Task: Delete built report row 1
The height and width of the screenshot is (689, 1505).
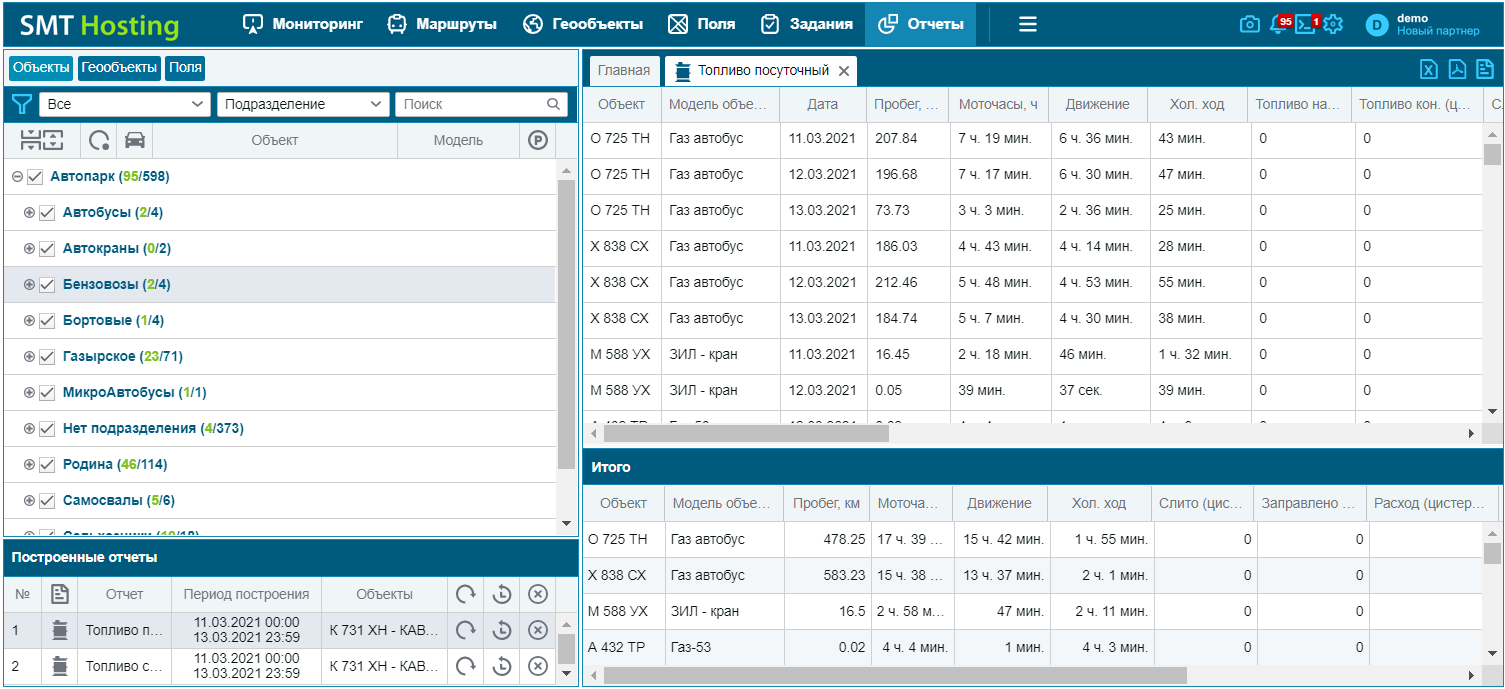Action: [x=538, y=630]
